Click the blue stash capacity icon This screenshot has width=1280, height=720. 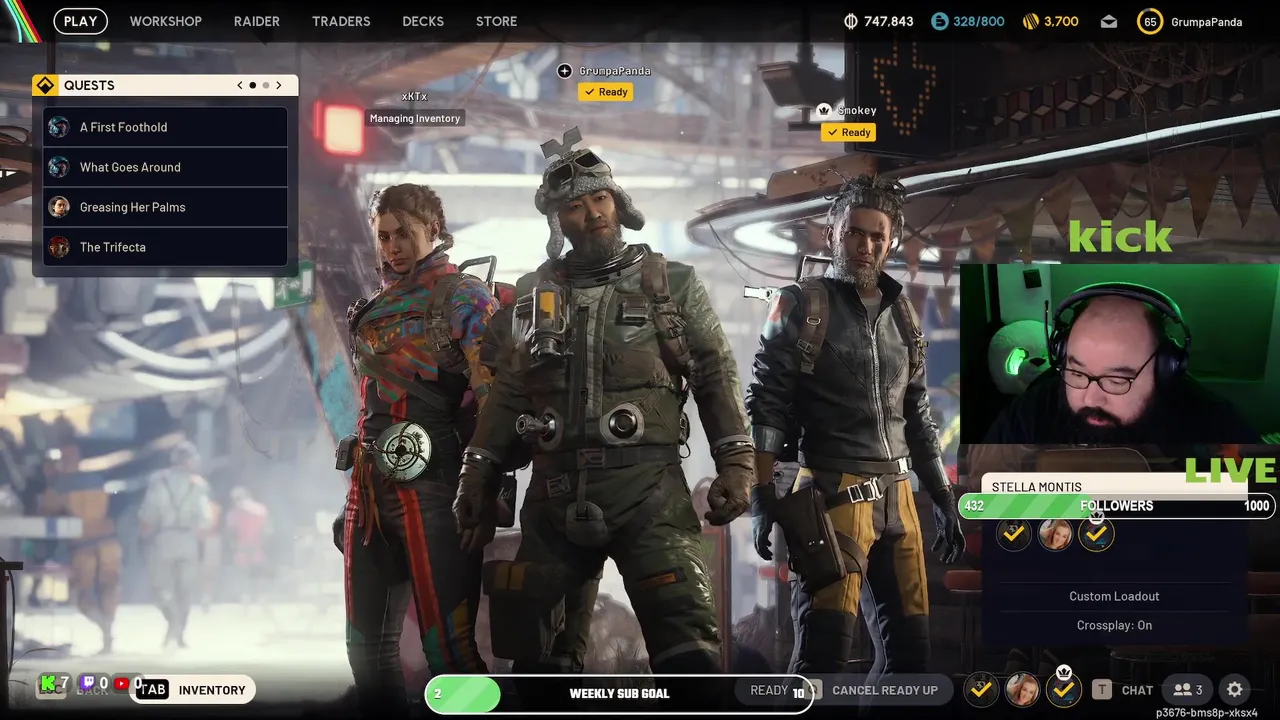coord(939,21)
